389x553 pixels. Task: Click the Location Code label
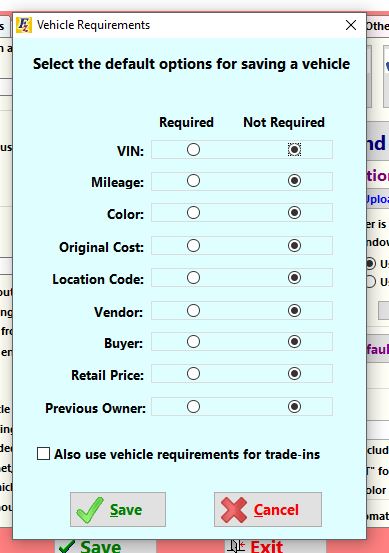tap(98, 279)
